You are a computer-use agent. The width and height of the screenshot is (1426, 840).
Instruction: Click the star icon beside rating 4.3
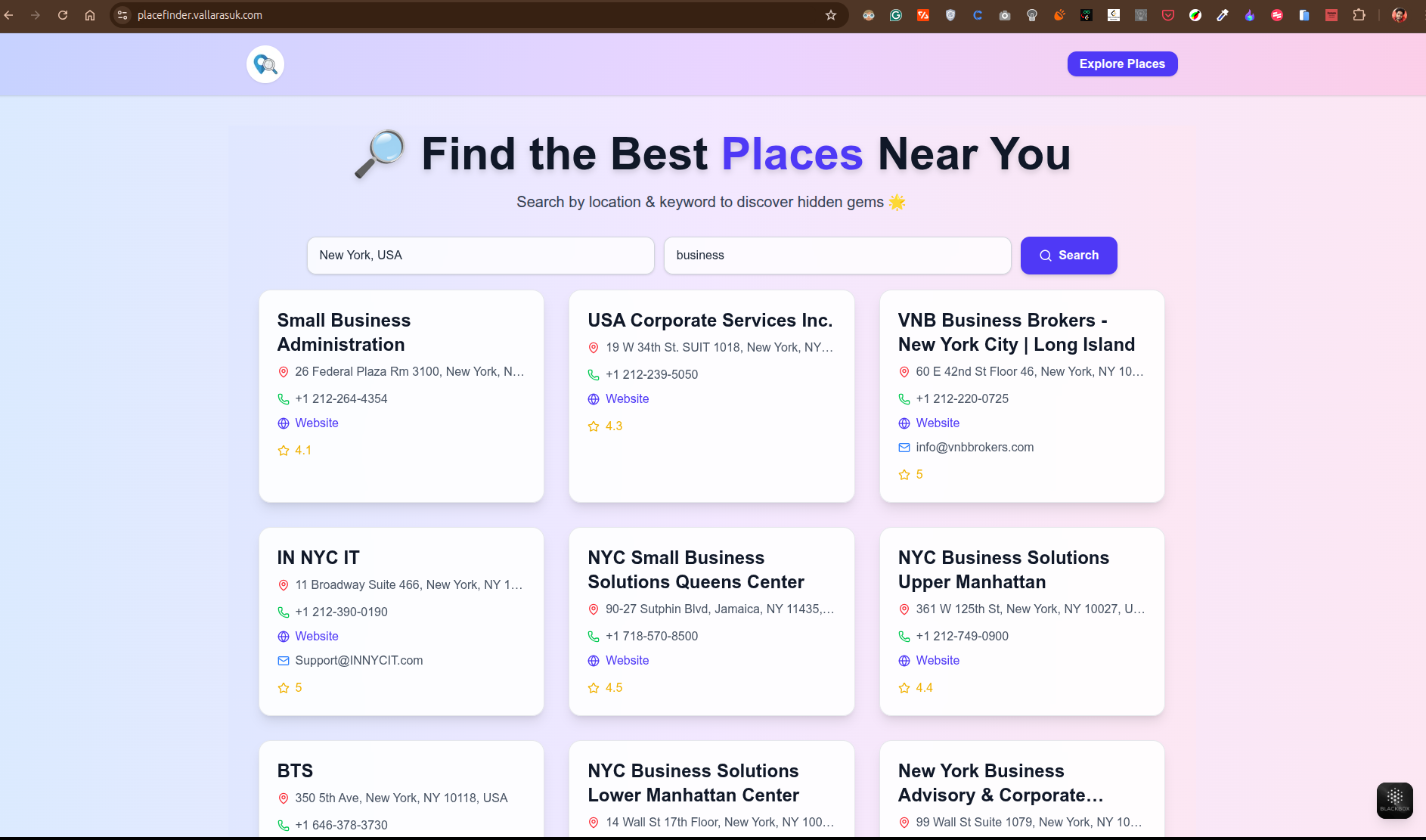[x=594, y=426]
